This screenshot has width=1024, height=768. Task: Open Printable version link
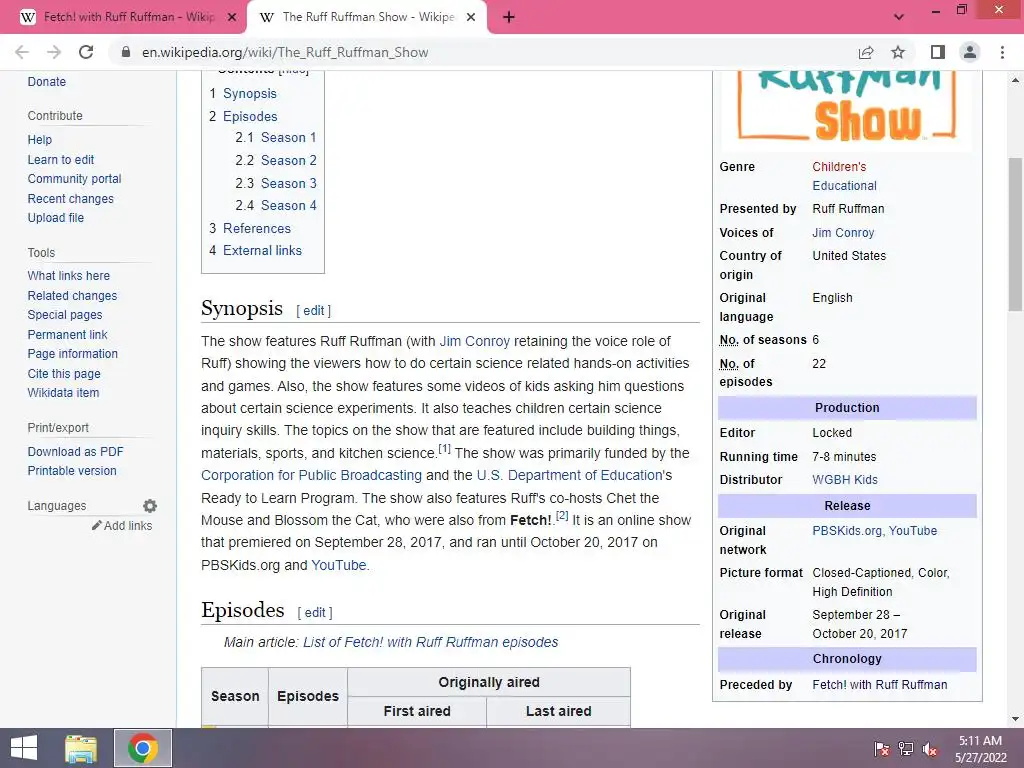[x=72, y=471]
